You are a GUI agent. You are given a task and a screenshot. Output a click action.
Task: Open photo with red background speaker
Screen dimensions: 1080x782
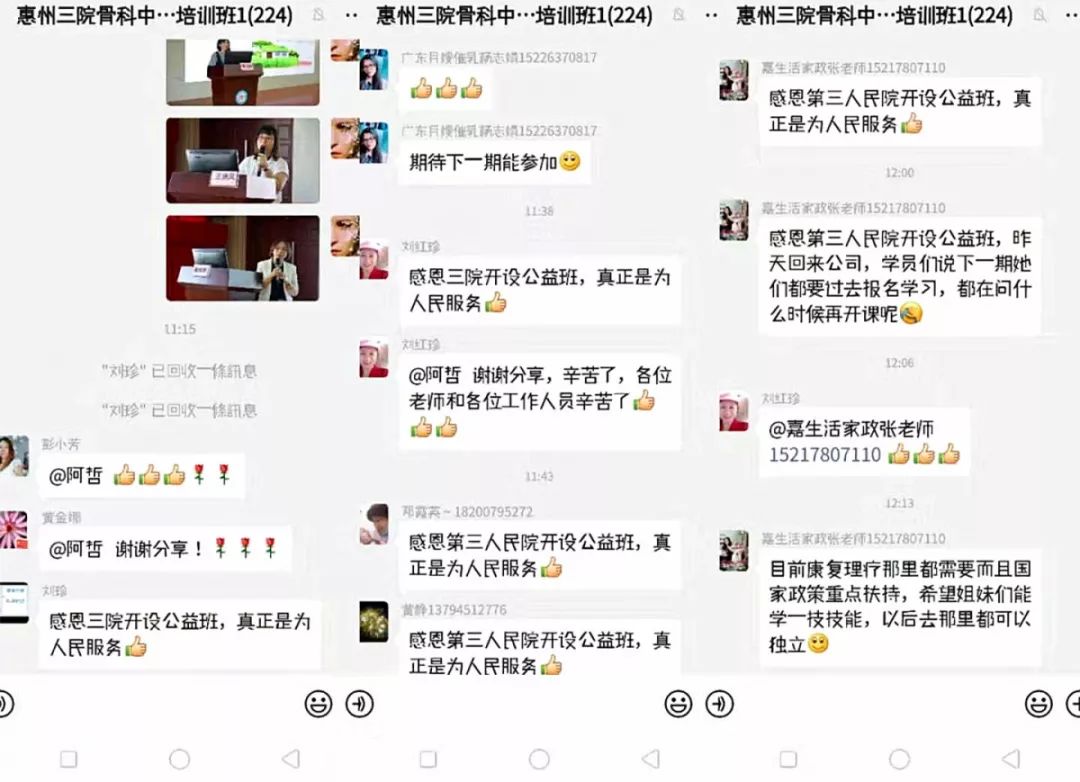coord(242,258)
